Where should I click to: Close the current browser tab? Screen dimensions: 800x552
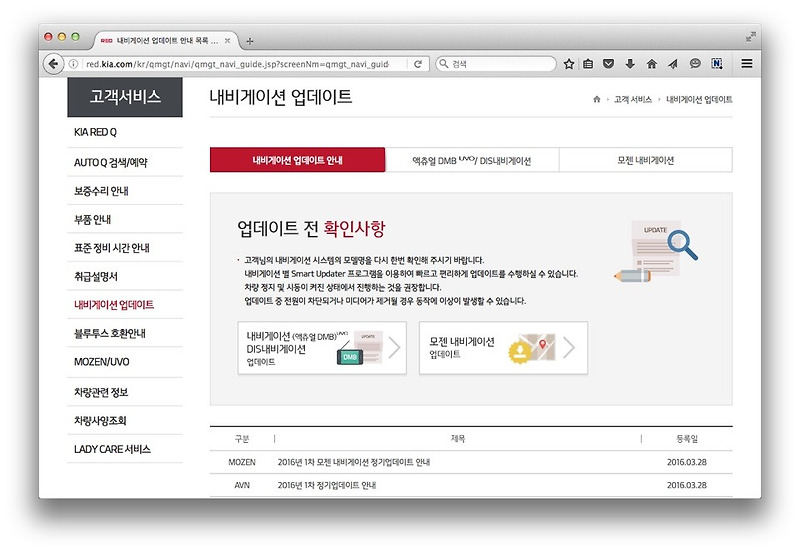pyautogui.click(x=228, y=40)
